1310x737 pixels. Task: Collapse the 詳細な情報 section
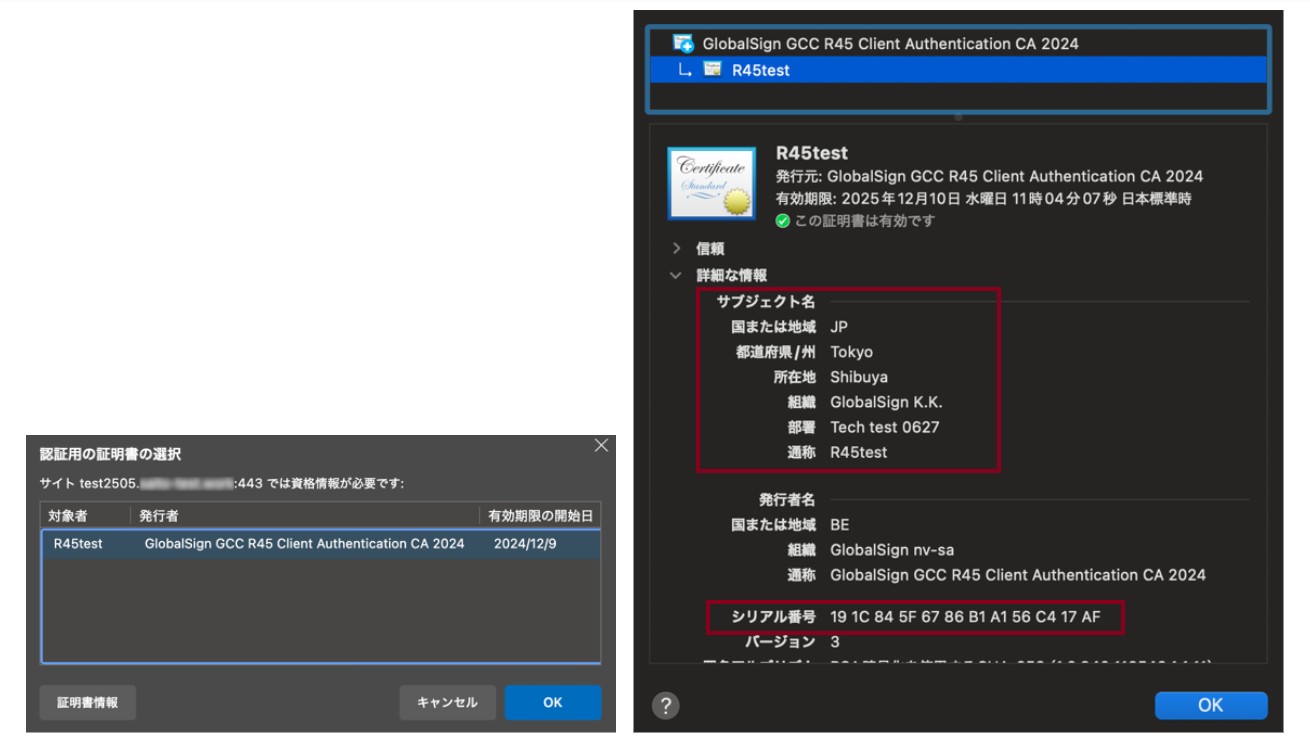(x=677, y=275)
